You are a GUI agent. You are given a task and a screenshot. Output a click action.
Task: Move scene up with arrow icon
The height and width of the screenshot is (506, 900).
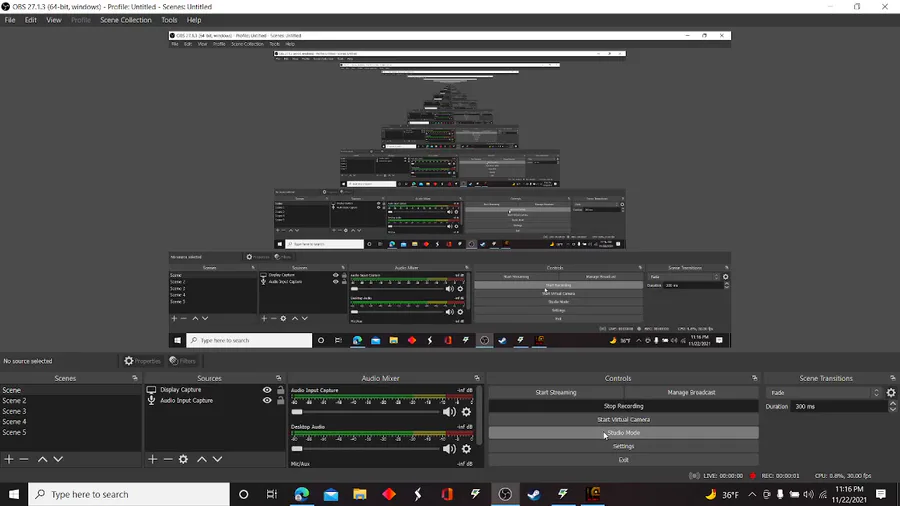click(x=42, y=459)
